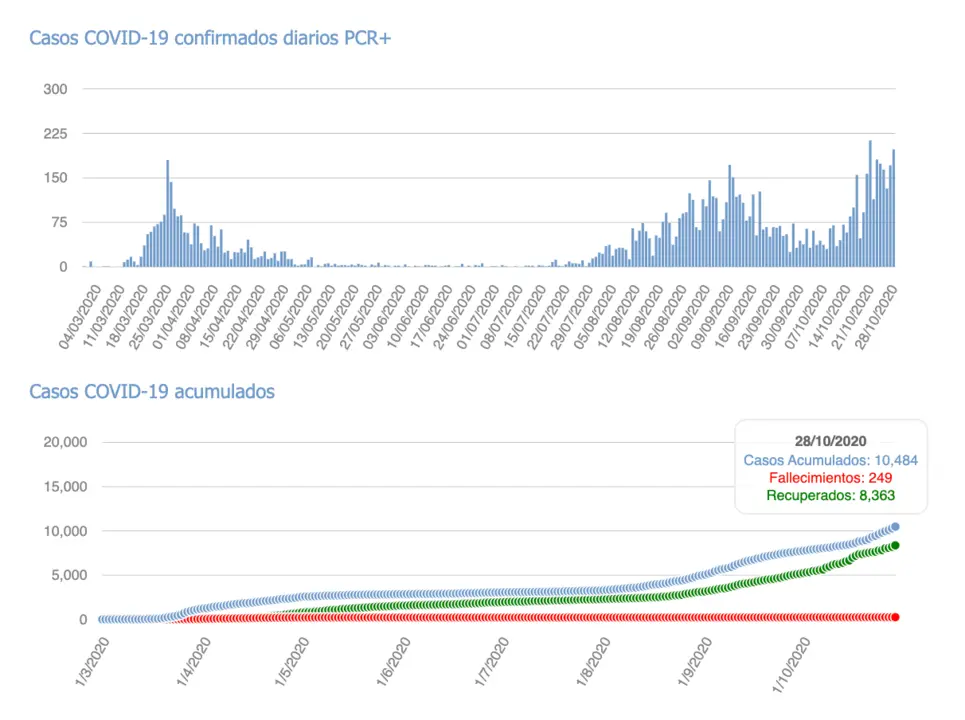965x720 pixels.
Task: Select the red endpoint dot on the Fallecimientos line
Action: tap(895, 617)
